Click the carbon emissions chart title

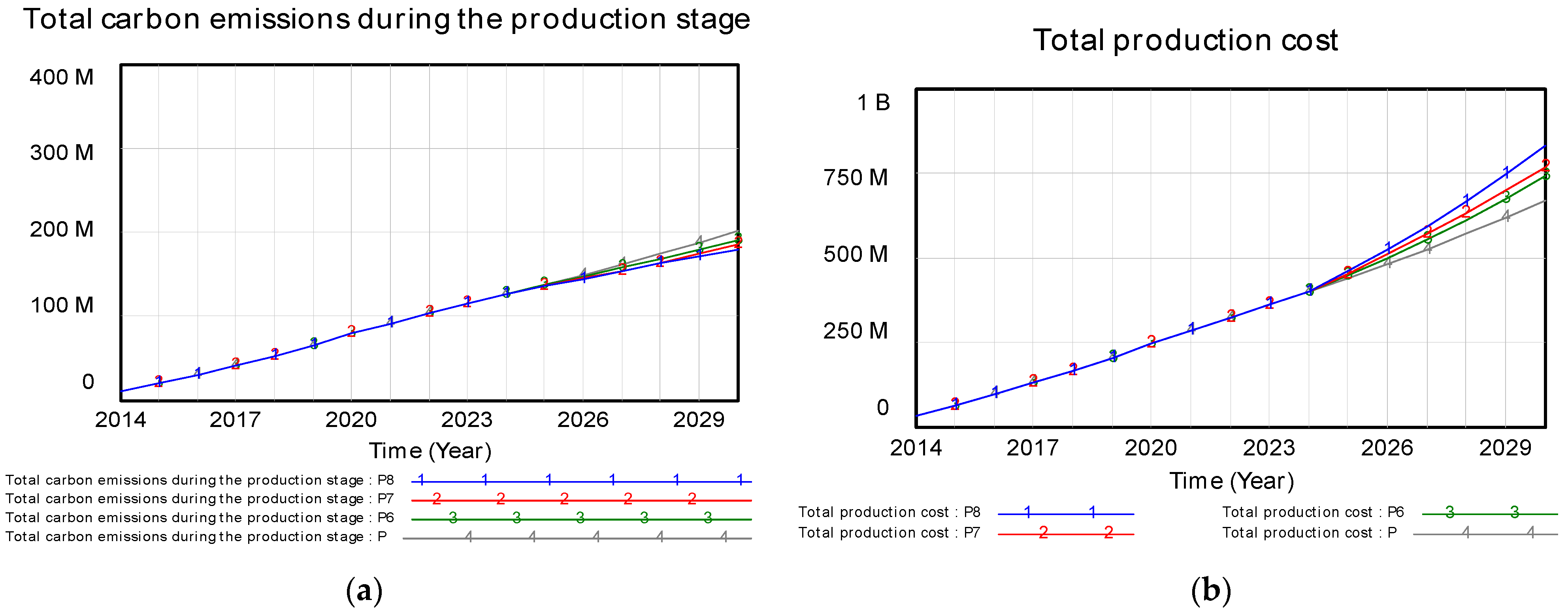tap(386, 19)
